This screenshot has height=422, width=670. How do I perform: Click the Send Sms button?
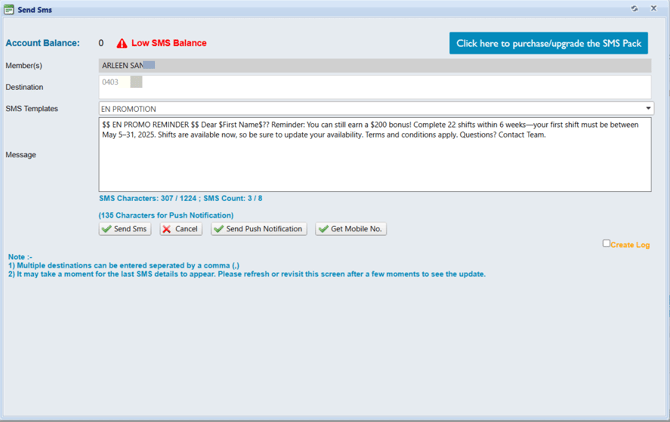tap(125, 229)
